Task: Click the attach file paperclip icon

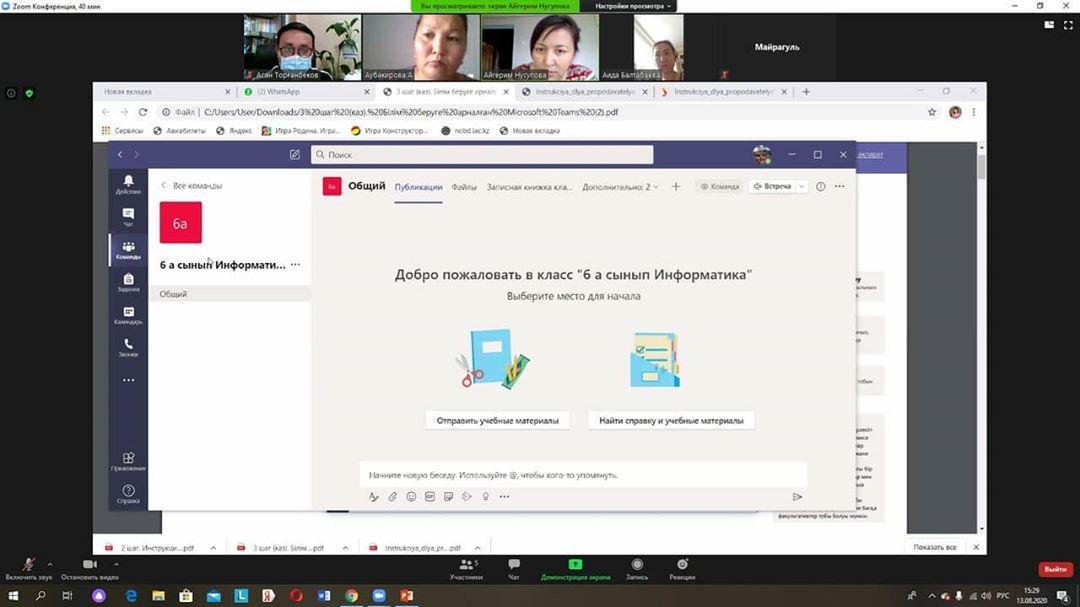Action: [392, 497]
